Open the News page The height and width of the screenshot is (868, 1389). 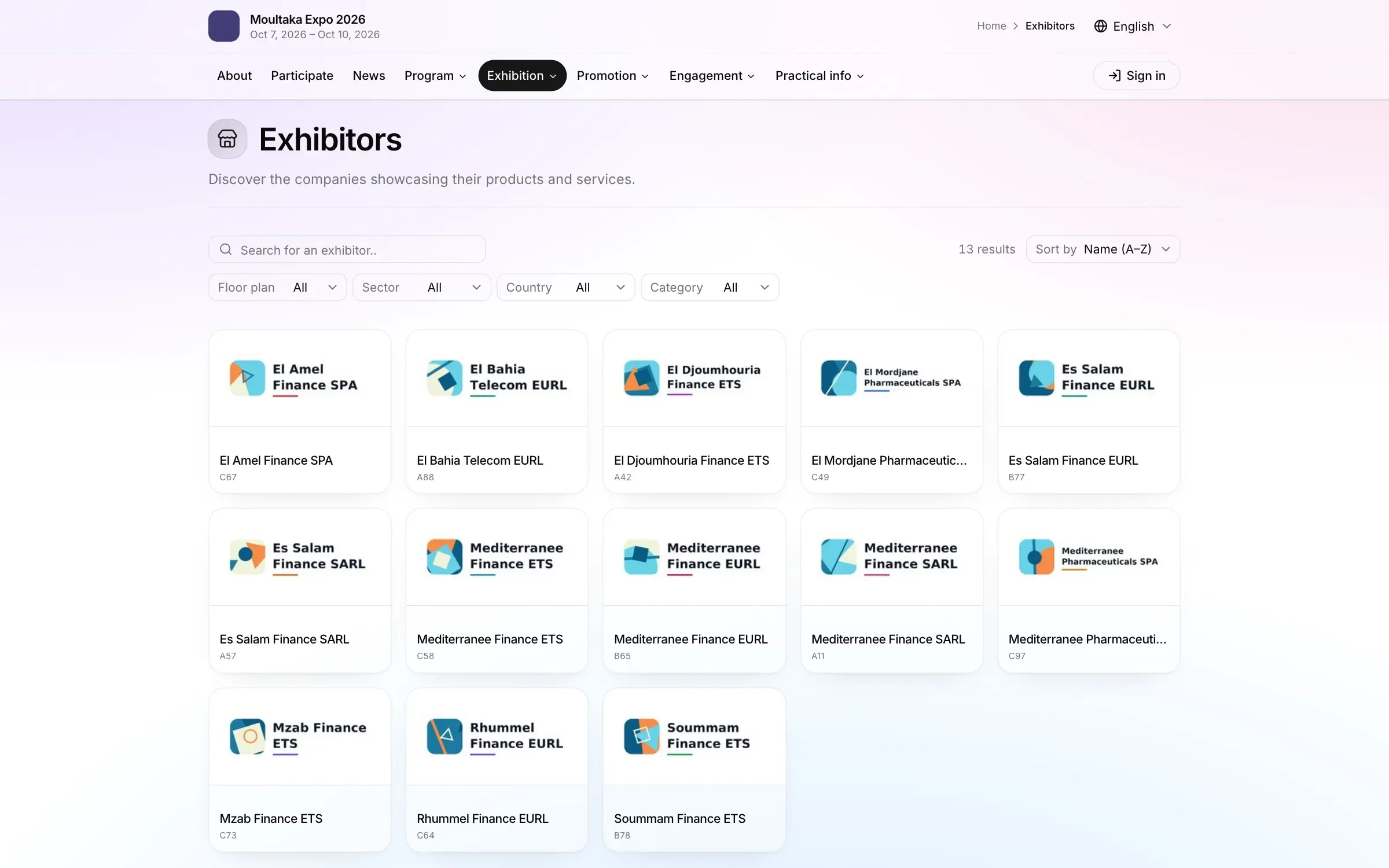369,76
